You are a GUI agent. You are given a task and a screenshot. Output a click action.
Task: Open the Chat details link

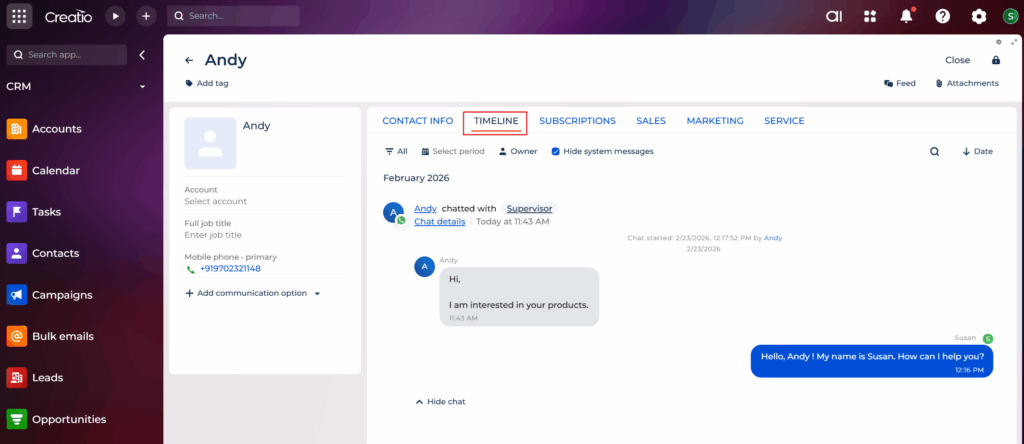pos(439,221)
